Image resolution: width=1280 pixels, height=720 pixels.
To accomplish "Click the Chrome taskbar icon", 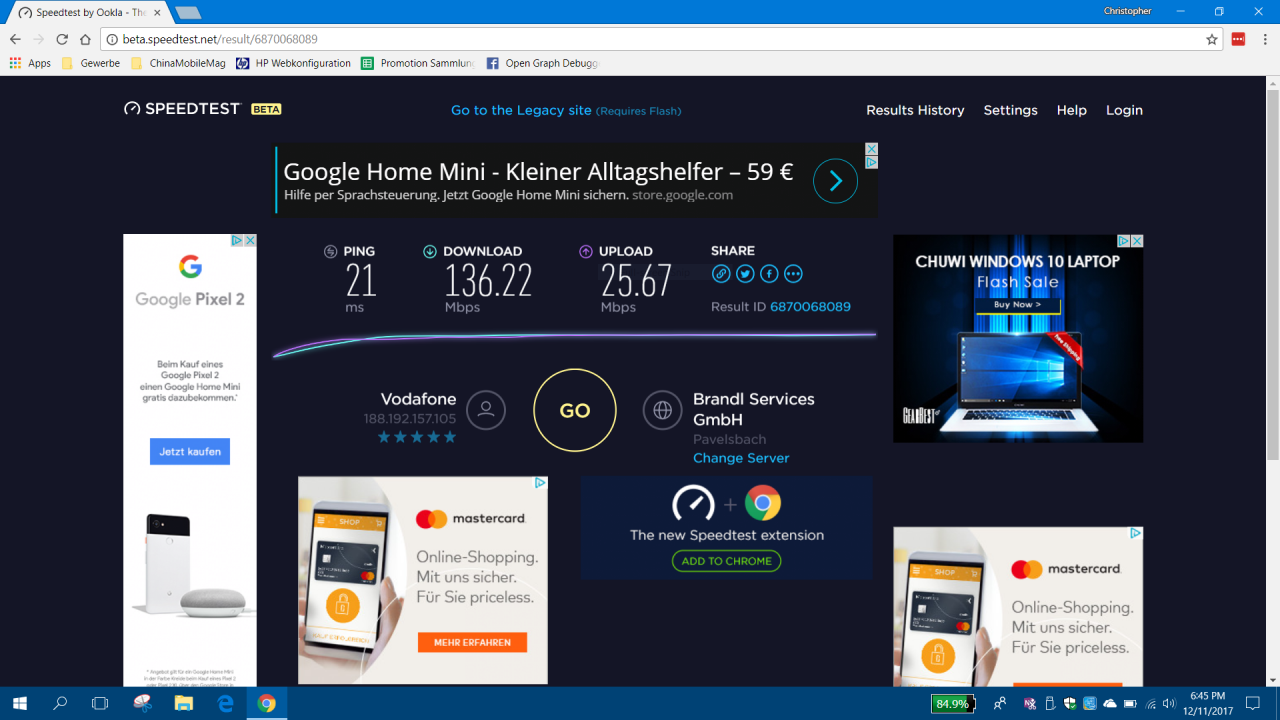I will coord(267,703).
